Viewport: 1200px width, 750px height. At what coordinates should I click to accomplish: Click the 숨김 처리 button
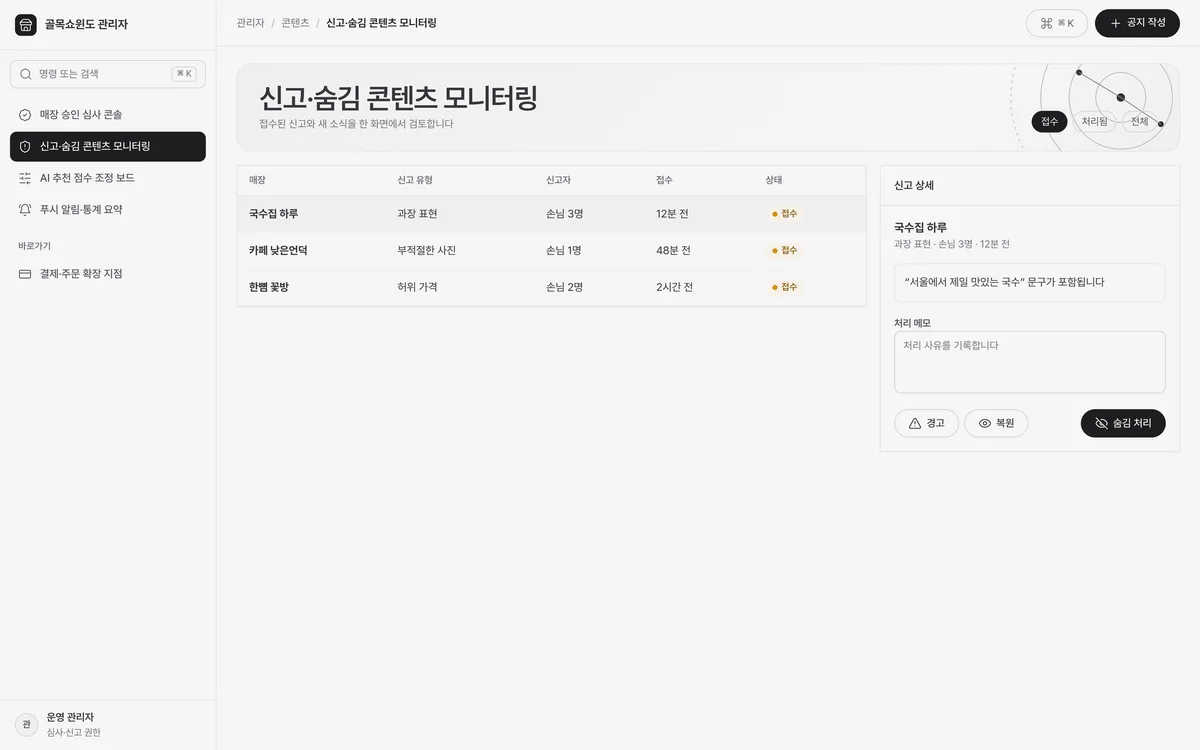click(1123, 424)
